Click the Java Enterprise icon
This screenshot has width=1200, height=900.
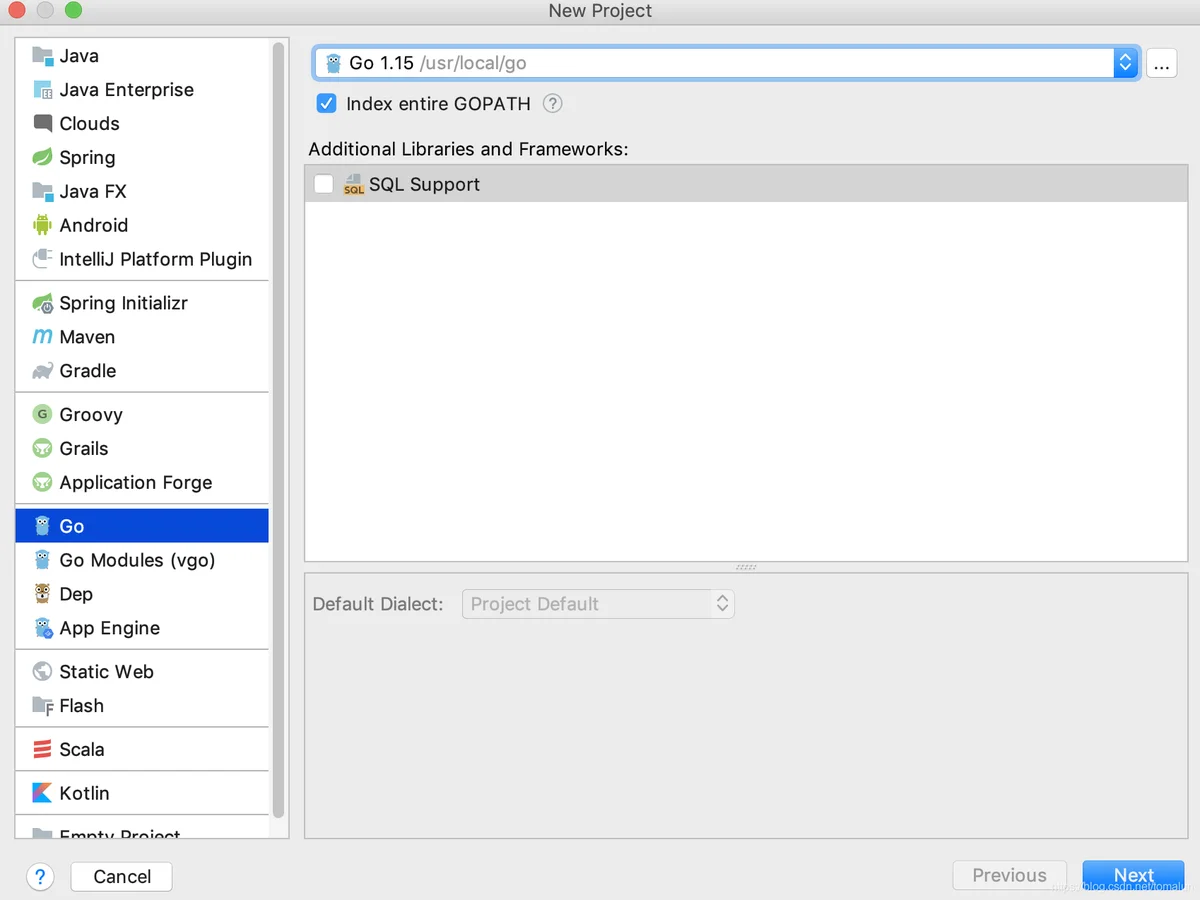(42, 90)
